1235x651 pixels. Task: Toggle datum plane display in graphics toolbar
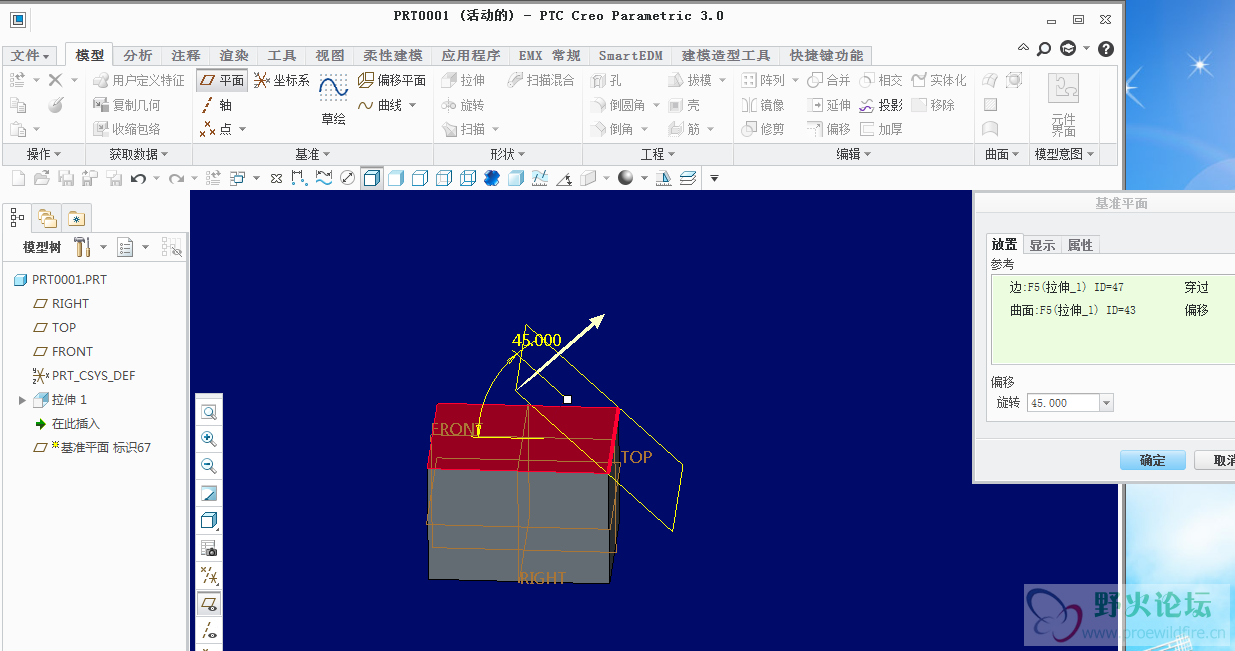(x=209, y=603)
